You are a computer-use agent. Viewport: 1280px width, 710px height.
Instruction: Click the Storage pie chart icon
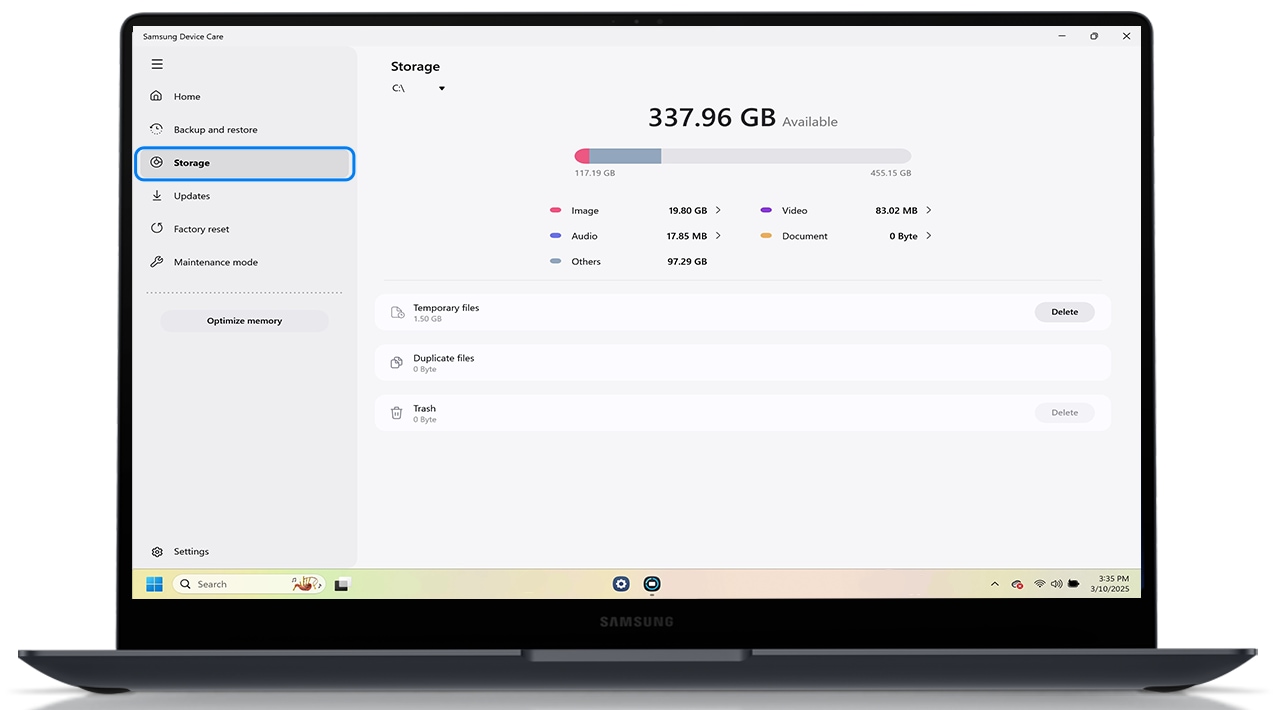pos(156,162)
